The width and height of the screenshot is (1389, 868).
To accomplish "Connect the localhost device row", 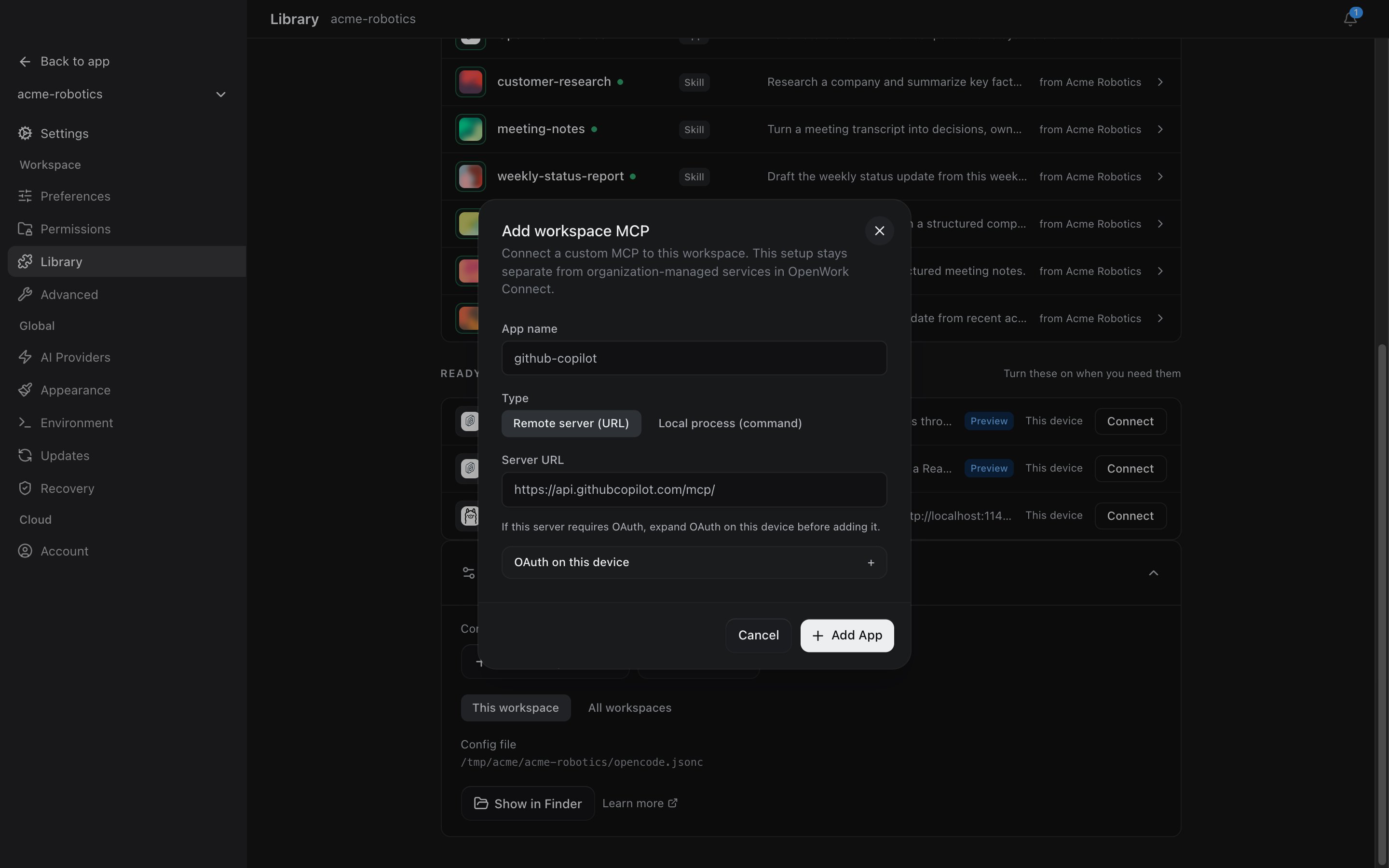I will 1130,516.
